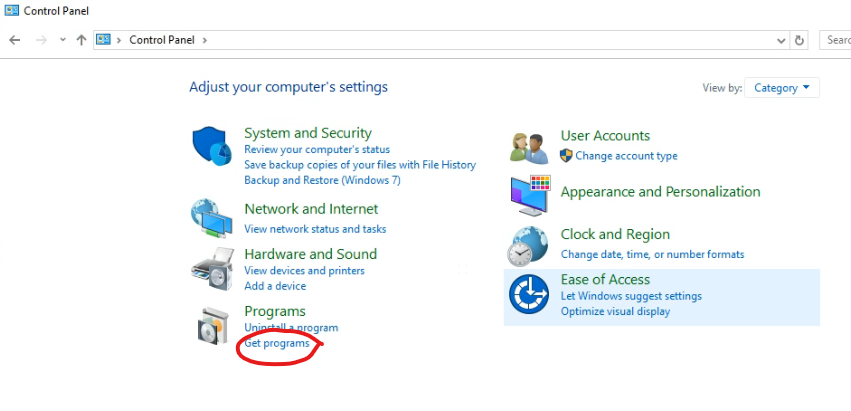
Task: Click the Control Panel title bar icon
Action: coord(11,10)
